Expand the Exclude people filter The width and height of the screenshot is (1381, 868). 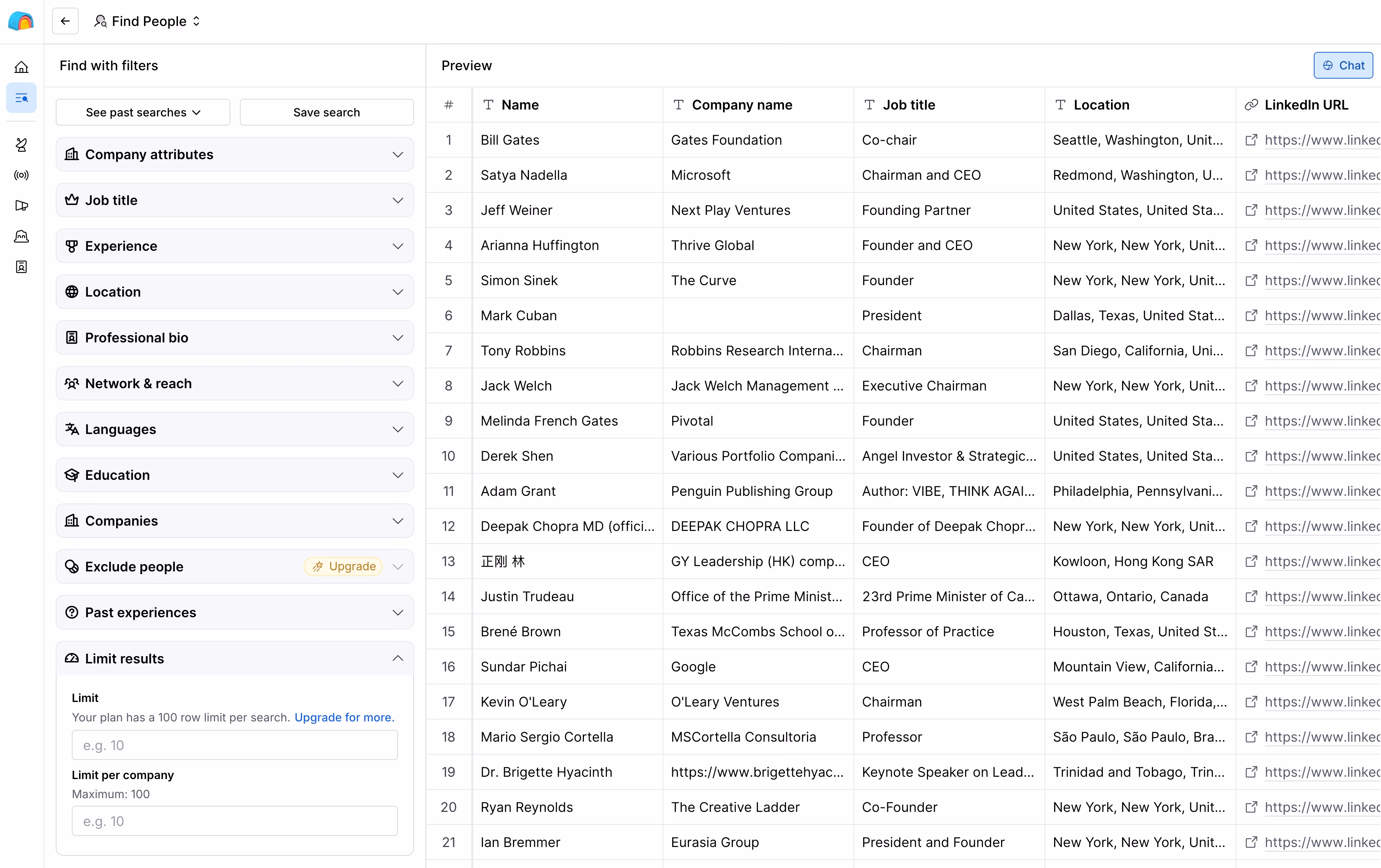(234, 566)
